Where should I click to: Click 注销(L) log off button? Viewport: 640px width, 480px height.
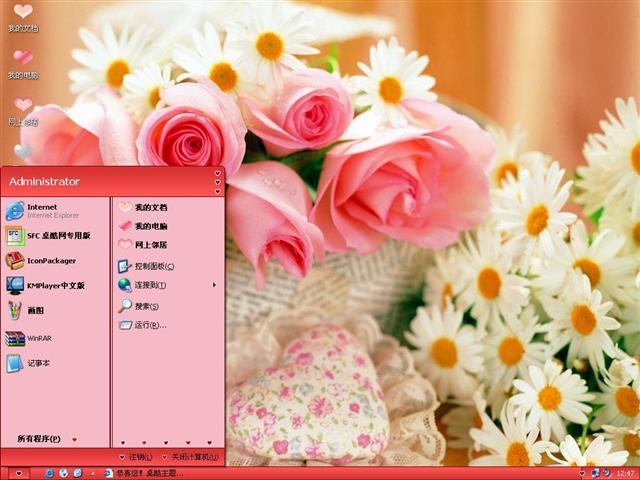click(x=136, y=457)
